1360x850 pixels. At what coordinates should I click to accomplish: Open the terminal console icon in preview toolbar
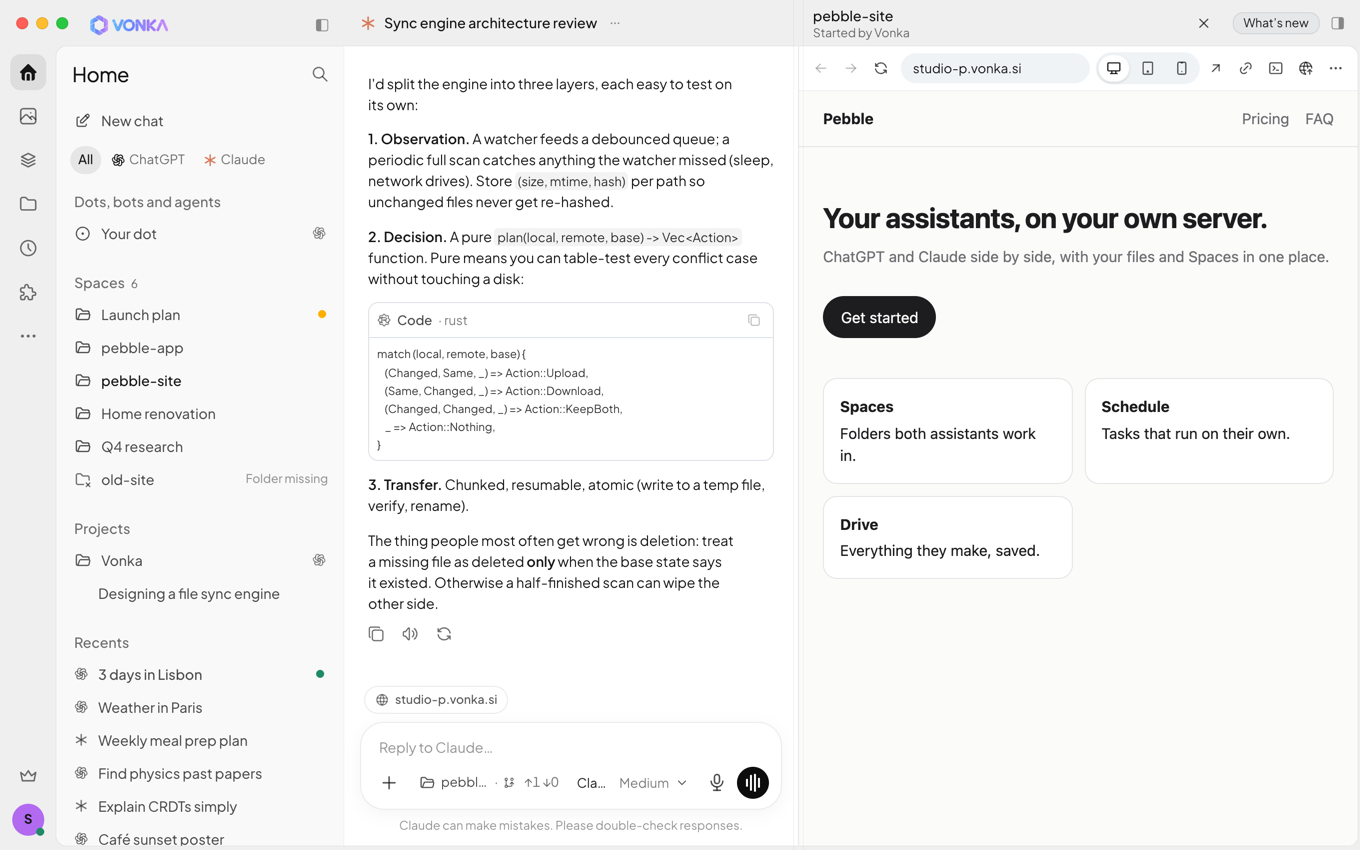point(1276,69)
